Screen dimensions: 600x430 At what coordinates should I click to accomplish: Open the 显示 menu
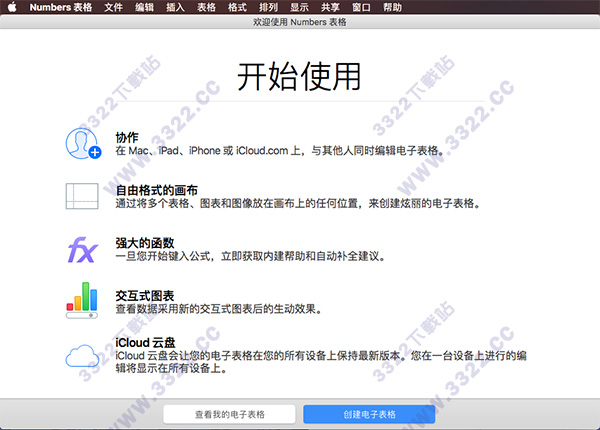(x=299, y=7)
